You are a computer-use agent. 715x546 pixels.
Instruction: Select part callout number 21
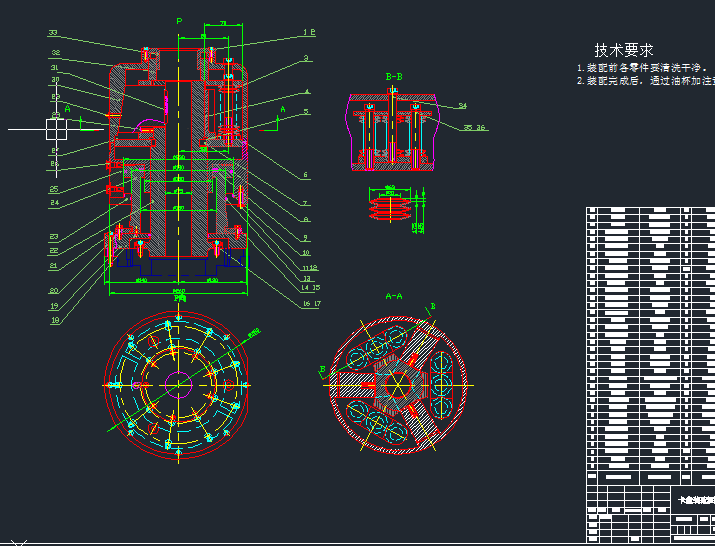[53, 266]
